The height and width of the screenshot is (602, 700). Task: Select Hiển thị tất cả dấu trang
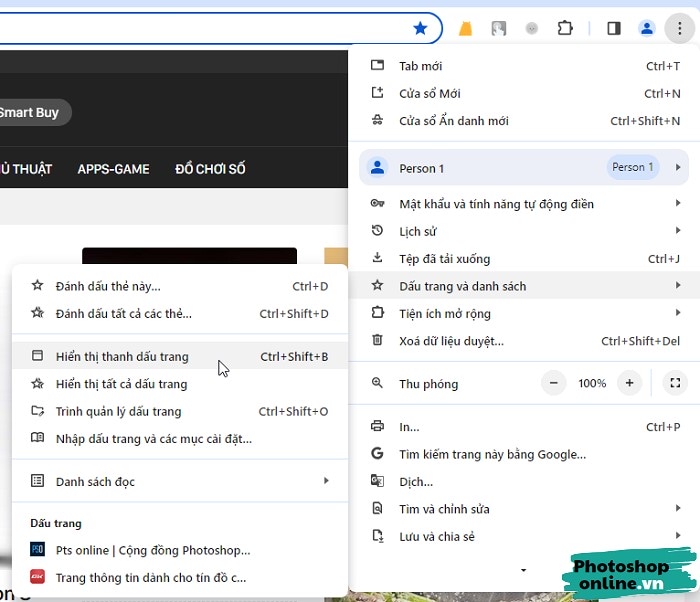(180, 384)
